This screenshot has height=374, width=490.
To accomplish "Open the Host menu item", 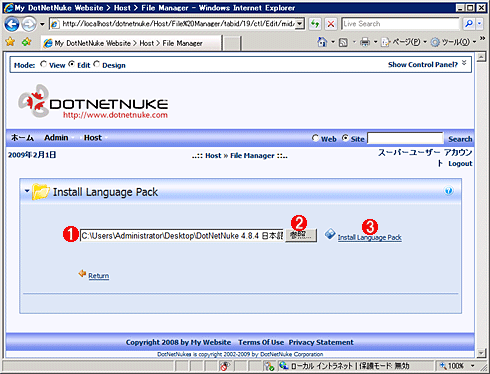I will [x=93, y=138].
